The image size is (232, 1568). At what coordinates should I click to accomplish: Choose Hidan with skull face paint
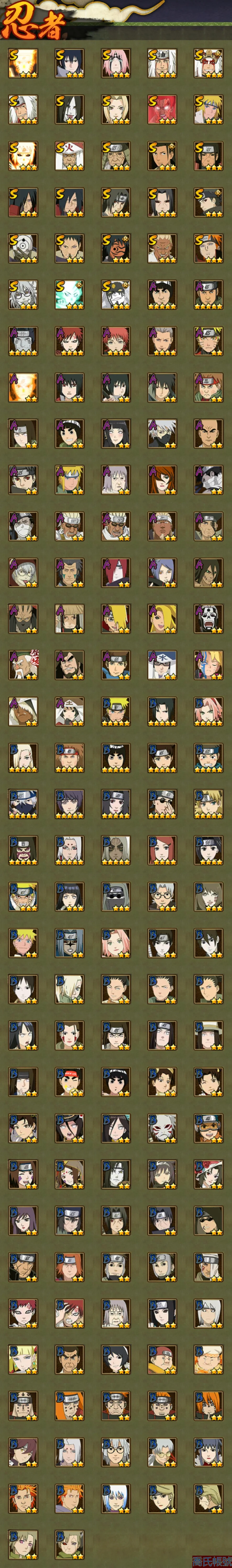point(208,618)
